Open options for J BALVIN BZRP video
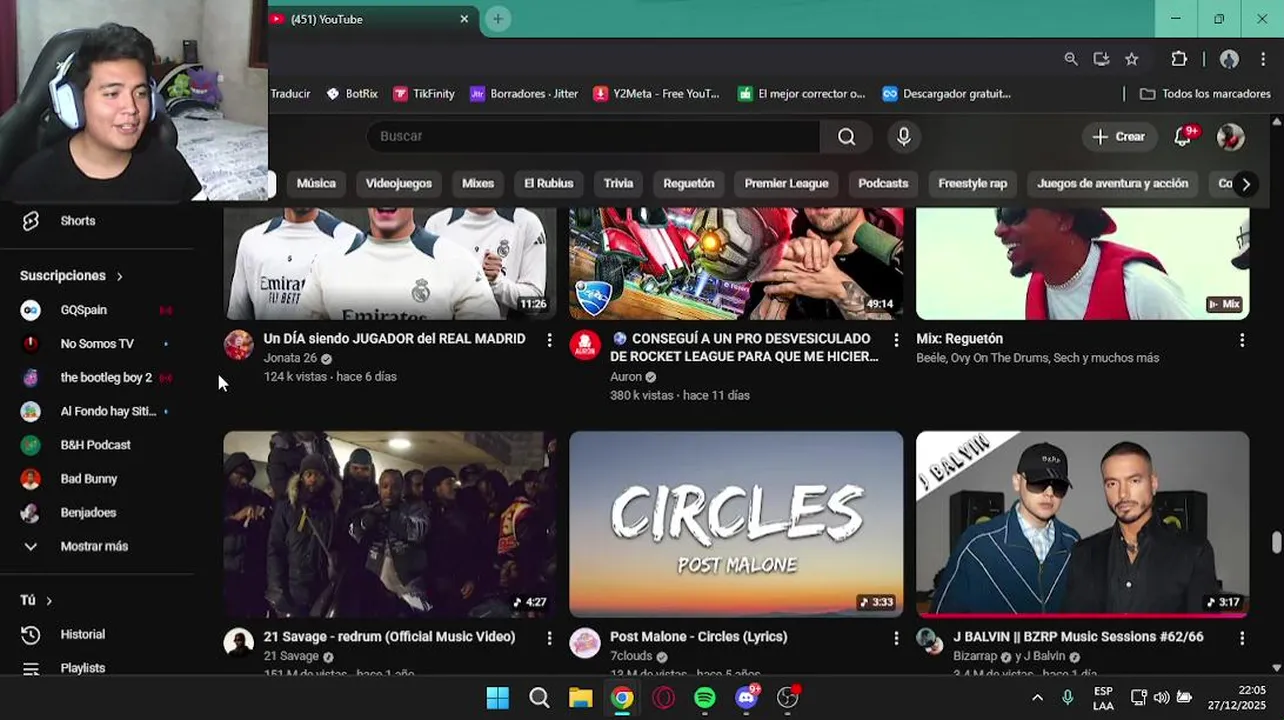The height and width of the screenshot is (720, 1284). click(1242, 638)
